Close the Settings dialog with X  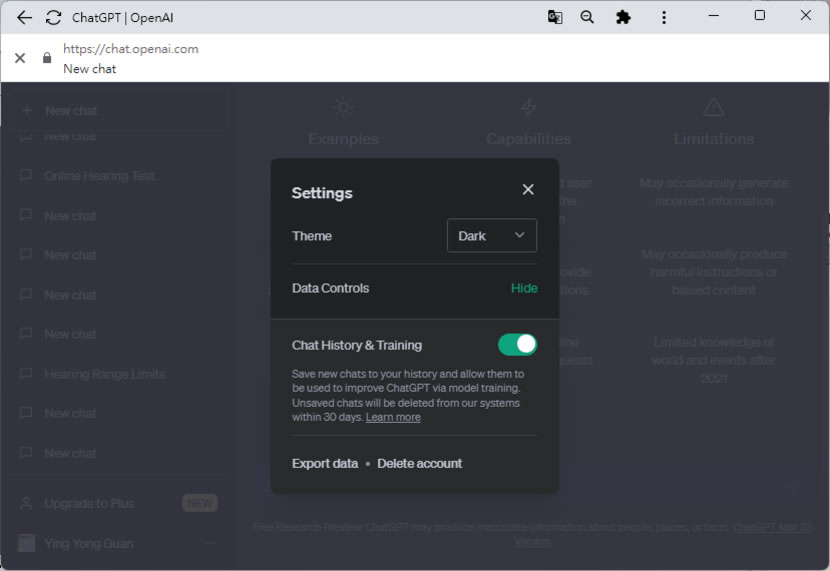[528, 190]
